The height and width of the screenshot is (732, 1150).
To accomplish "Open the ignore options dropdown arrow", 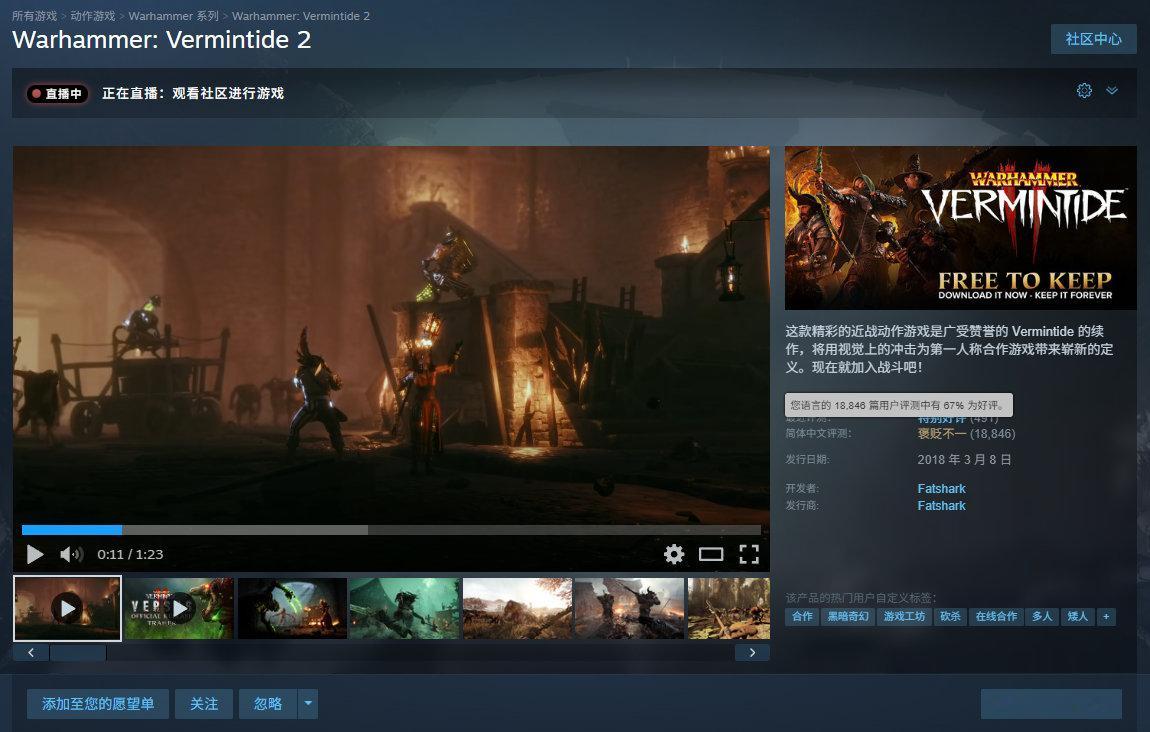I will (308, 704).
